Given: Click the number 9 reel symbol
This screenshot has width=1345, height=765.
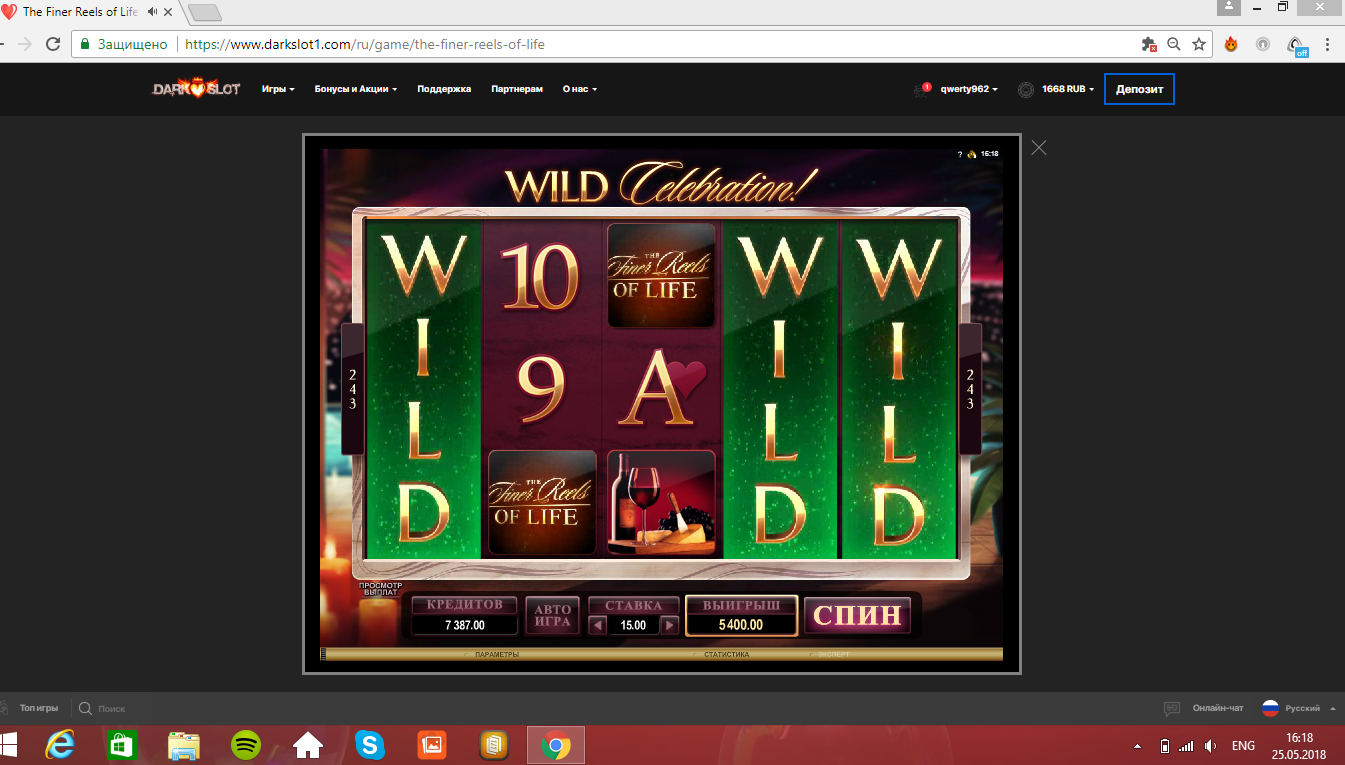Looking at the screenshot, I should click(x=541, y=388).
